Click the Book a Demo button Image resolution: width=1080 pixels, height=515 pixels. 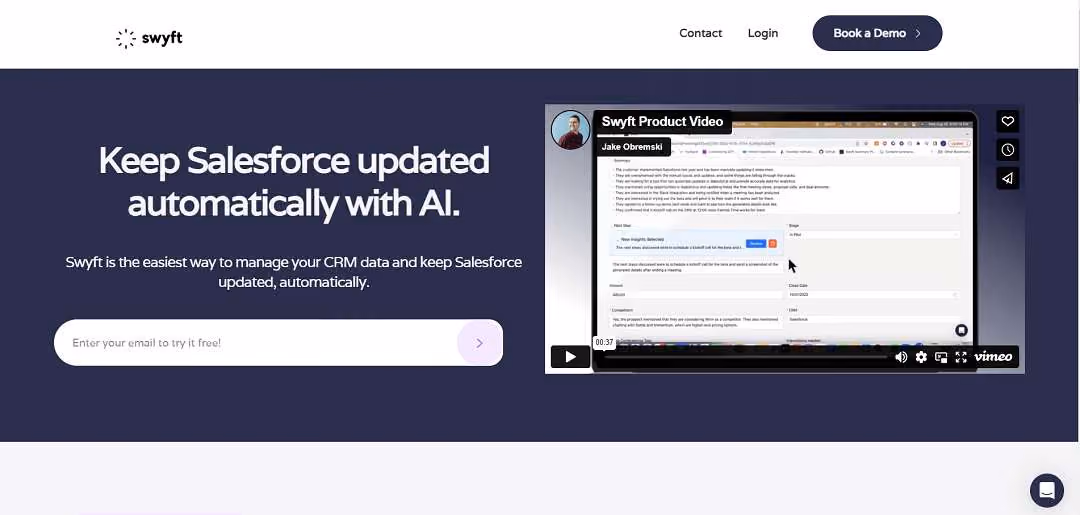(x=877, y=33)
